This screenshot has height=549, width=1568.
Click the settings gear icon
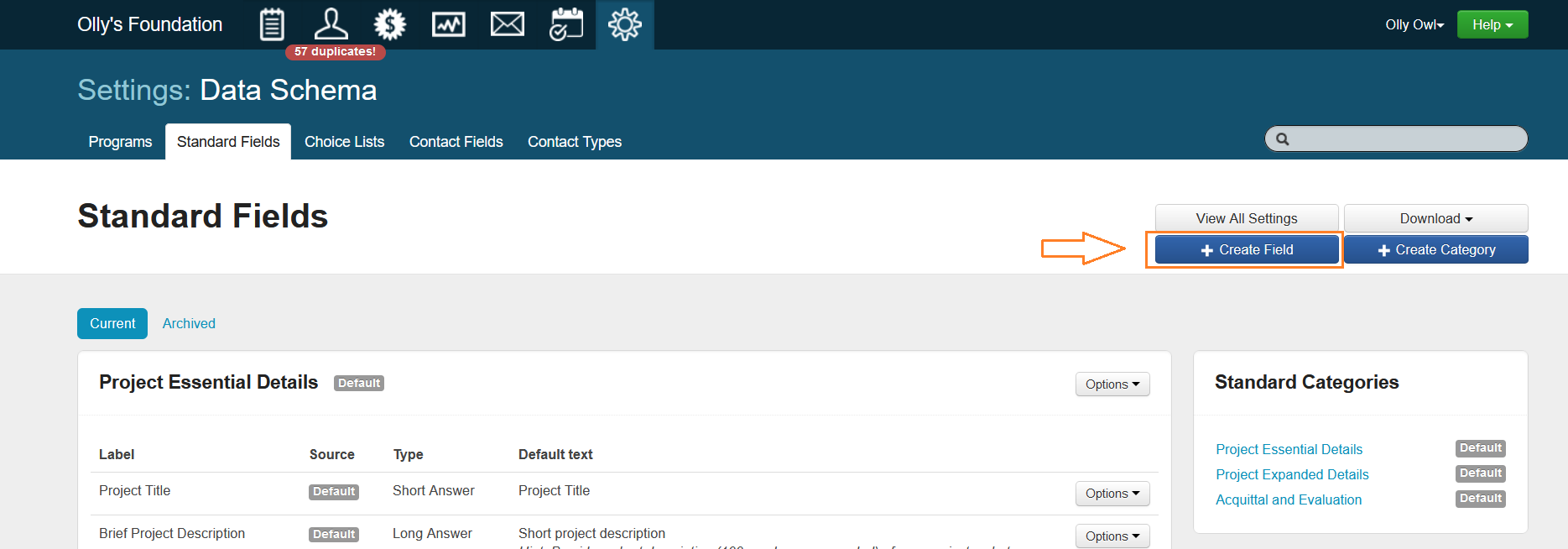tap(625, 24)
